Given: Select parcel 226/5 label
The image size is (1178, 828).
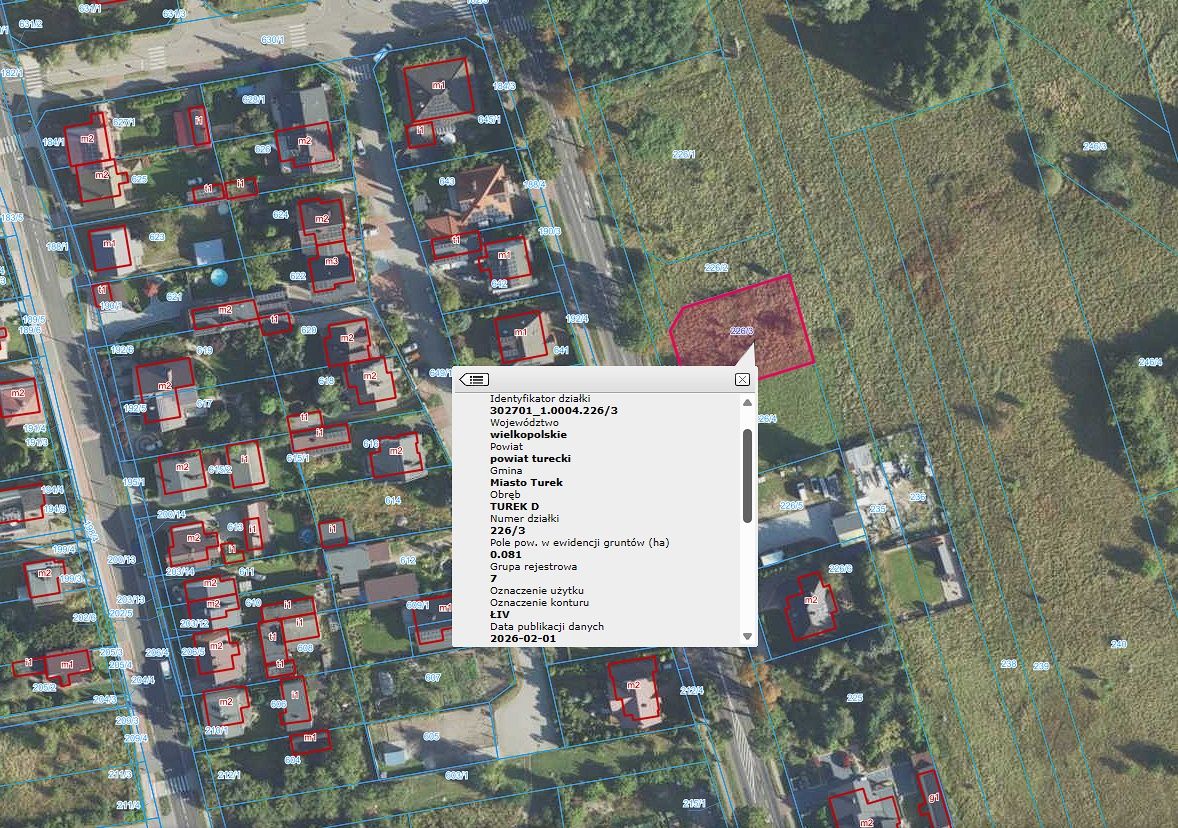Looking at the screenshot, I should point(791,506).
